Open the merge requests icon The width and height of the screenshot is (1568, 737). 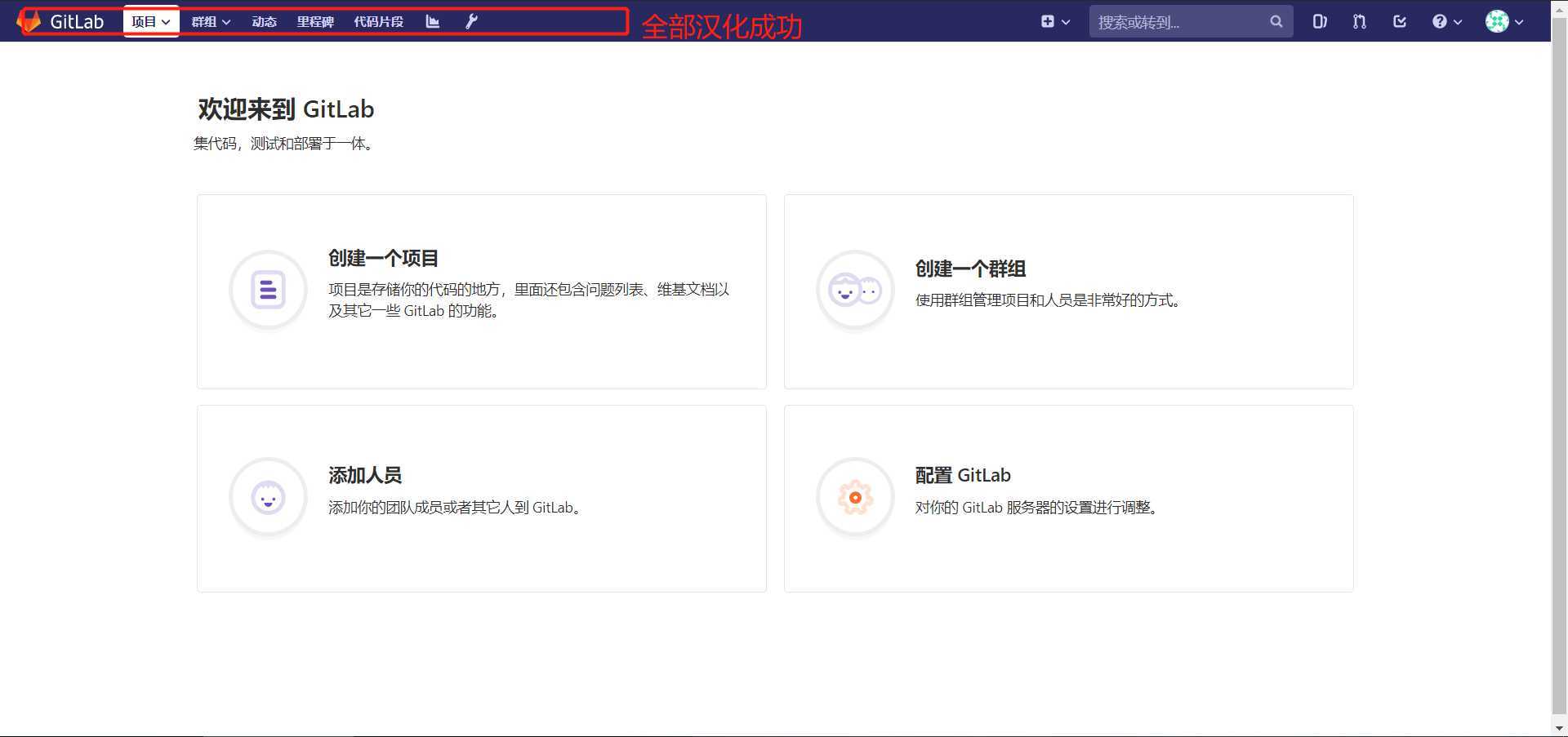(1360, 22)
